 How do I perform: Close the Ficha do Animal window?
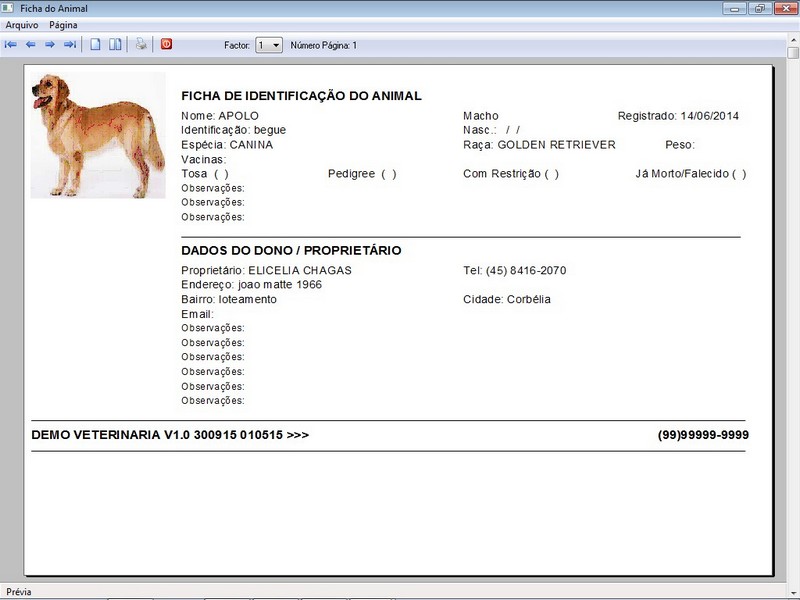(785, 9)
